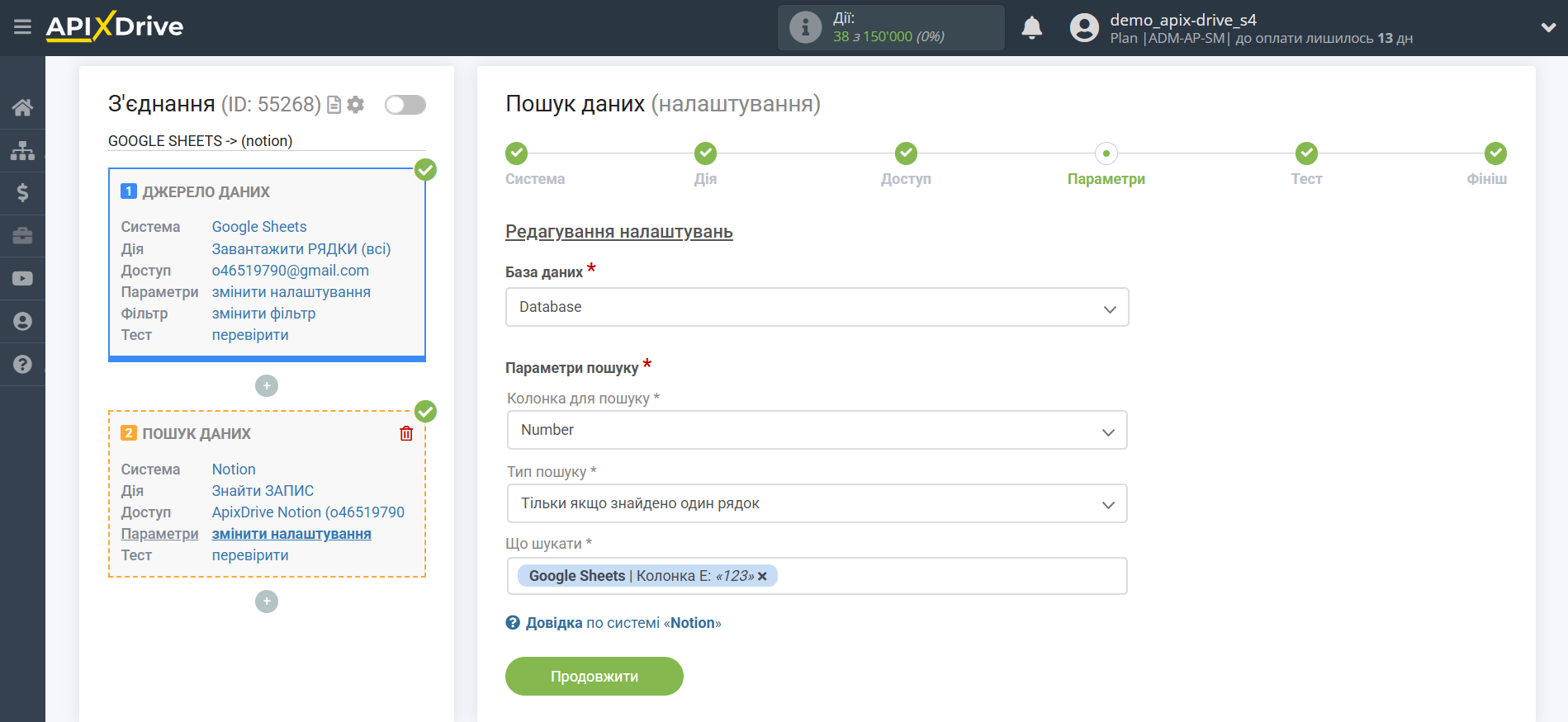Add step after data source block
Viewport: 1568px width, 722px height.
pyautogui.click(x=267, y=385)
